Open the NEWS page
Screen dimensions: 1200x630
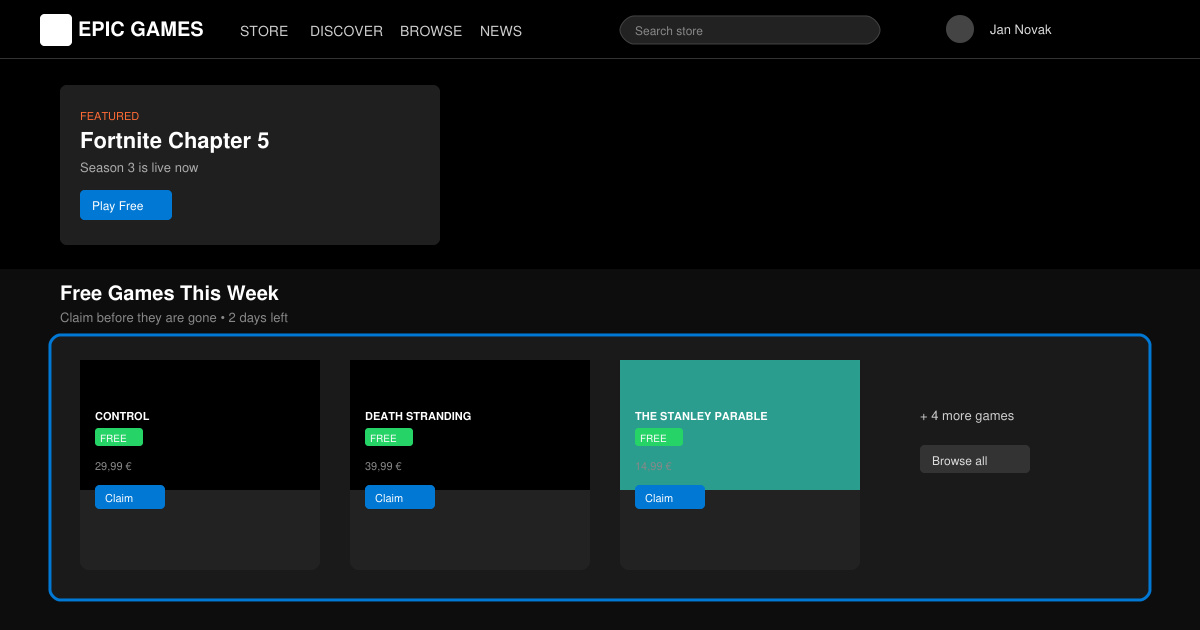(501, 31)
